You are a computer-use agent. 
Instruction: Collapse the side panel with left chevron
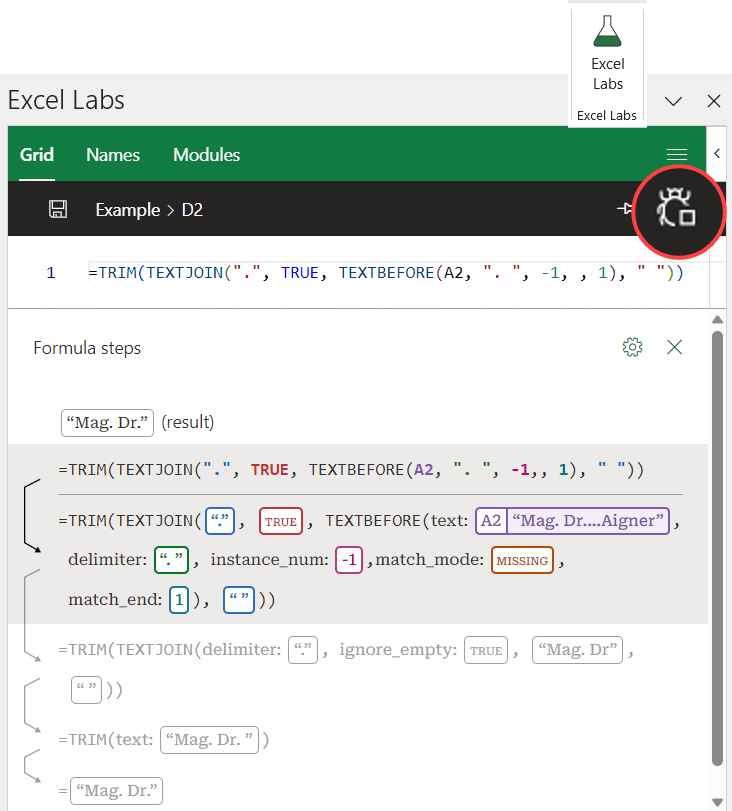[x=717, y=153]
